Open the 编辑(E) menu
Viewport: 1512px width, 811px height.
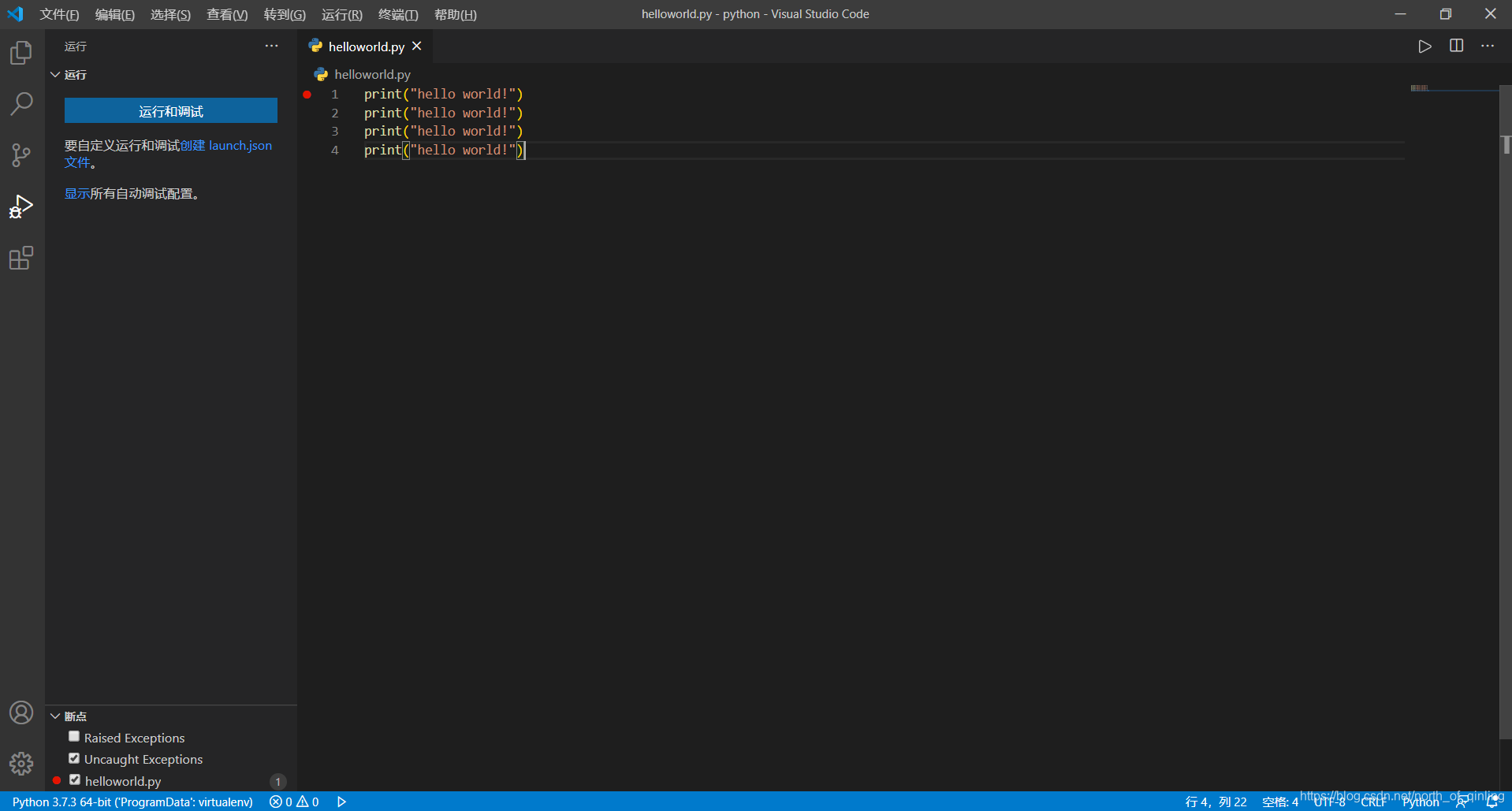[x=115, y=14]
